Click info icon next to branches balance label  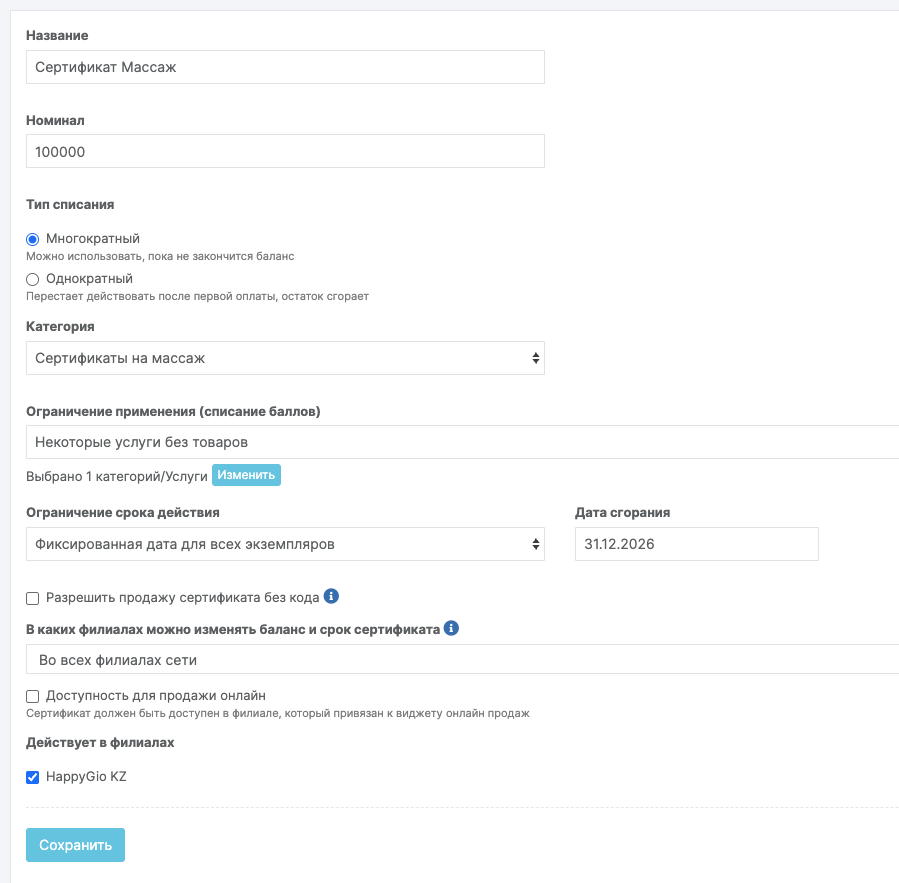451,629
